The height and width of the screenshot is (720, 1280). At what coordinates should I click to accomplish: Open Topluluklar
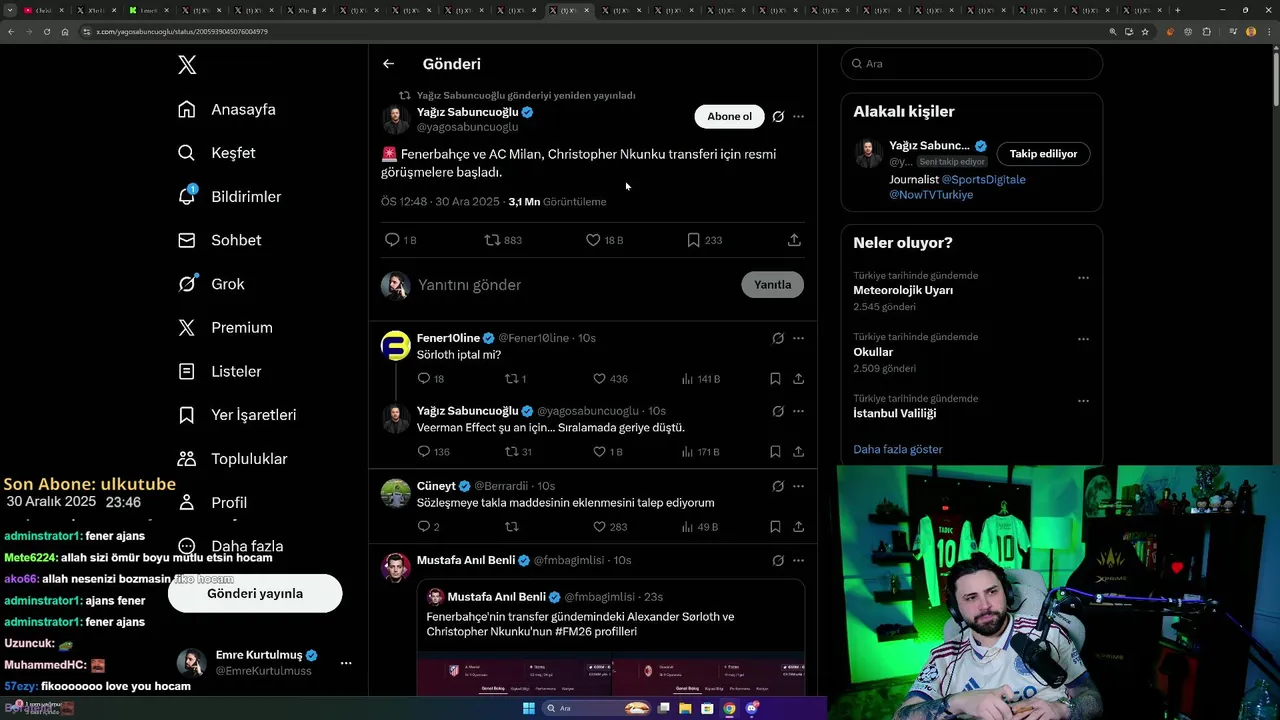[233, 459]
